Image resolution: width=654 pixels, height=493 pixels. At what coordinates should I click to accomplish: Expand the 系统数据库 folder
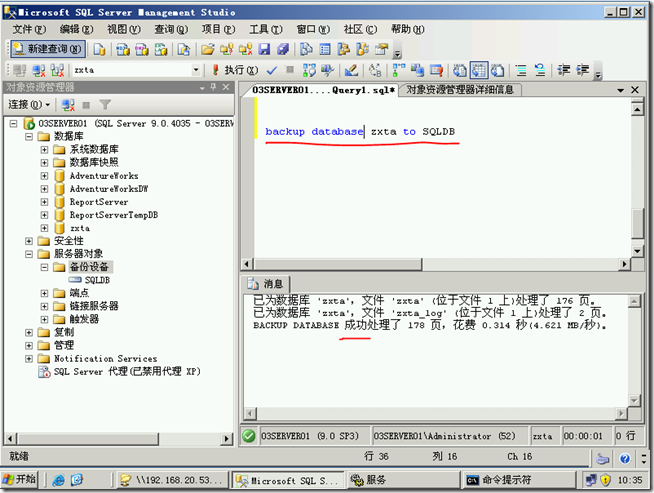click(44, 149)
